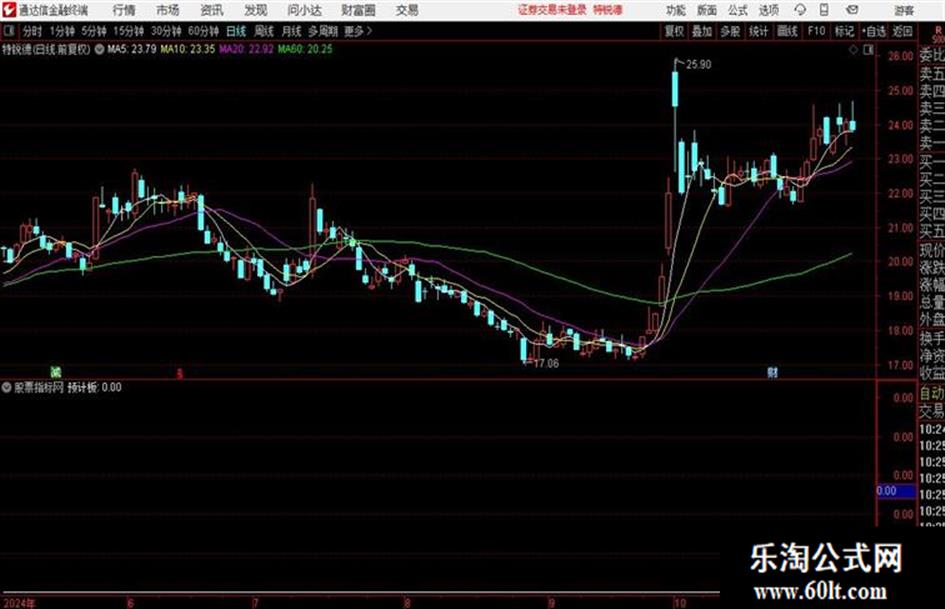Viewport: 945px width, 609px height.
Task: Open the 公式 menu
Action: pyautogui.click(x=738, y=10)
